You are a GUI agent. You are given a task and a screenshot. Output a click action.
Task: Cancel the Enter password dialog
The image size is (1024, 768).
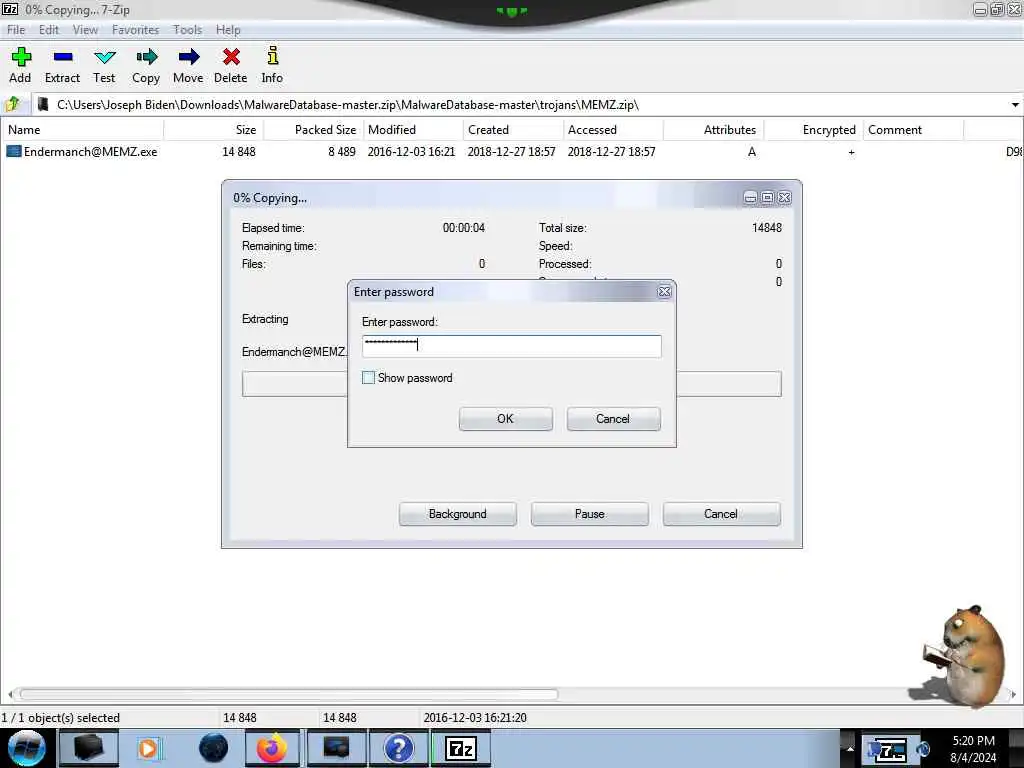pyautogui.click(x=613, y=419)
